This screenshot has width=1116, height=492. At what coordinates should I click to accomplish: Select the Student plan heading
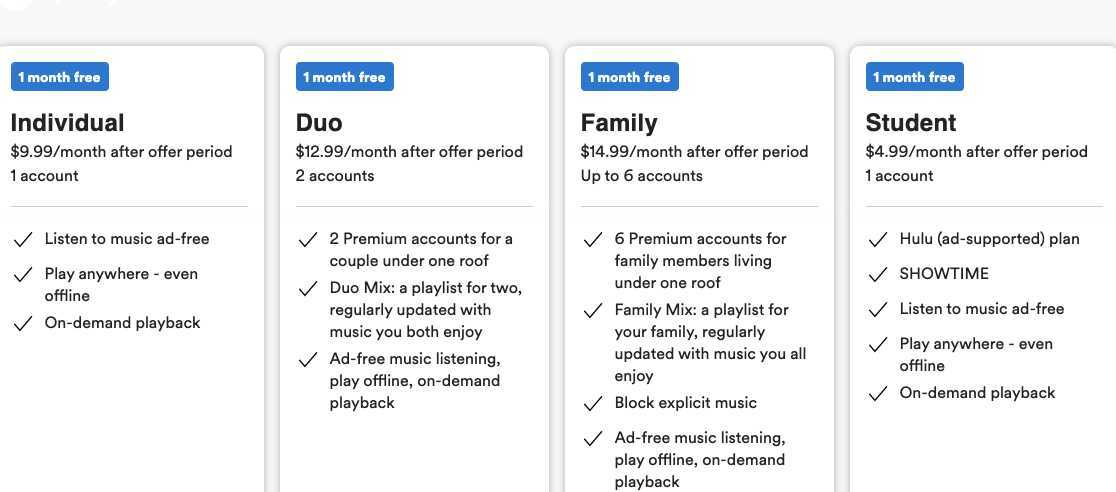(x=911, y=122)
